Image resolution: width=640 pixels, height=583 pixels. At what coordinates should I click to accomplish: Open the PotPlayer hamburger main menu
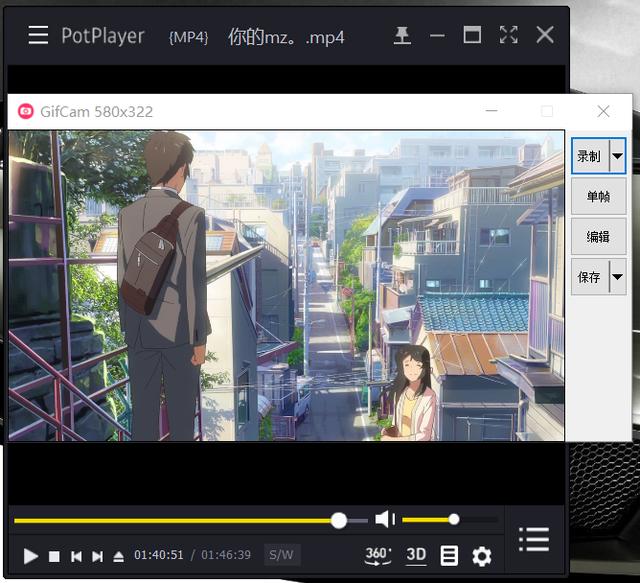point(38,35)
